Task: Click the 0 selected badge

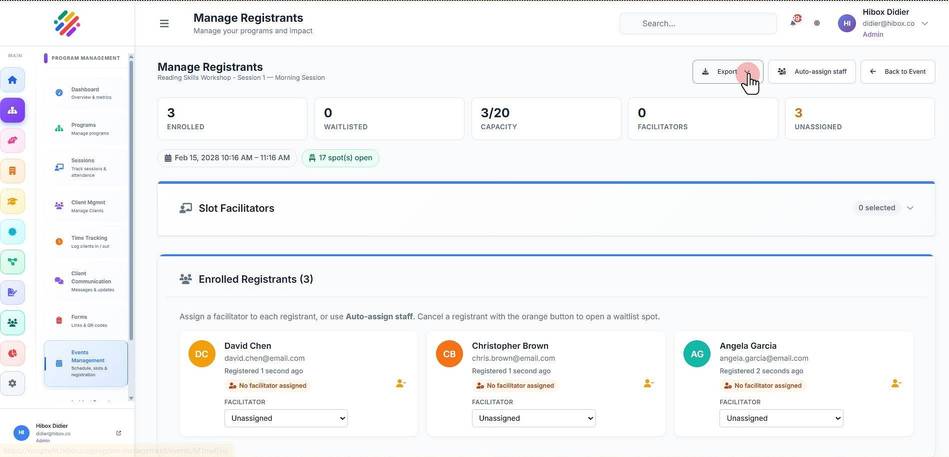Action: point(876,208)
